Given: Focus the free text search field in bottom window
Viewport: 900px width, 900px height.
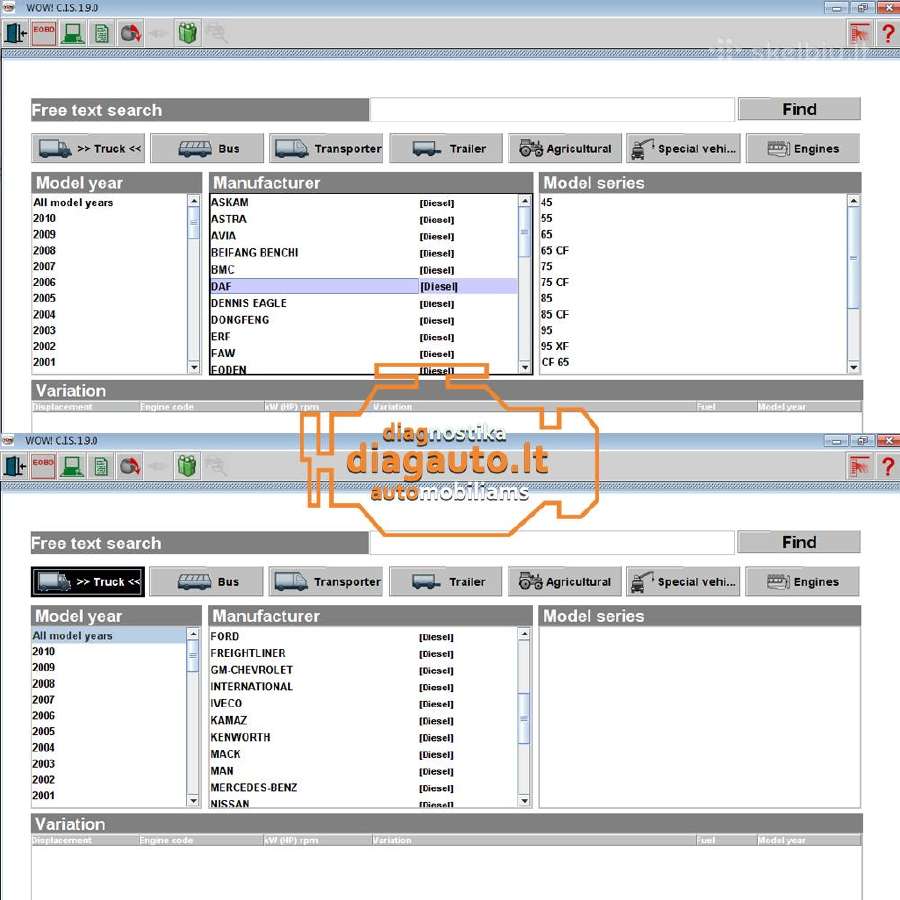Looking at the screenshot, I should [x=552, y=543].
